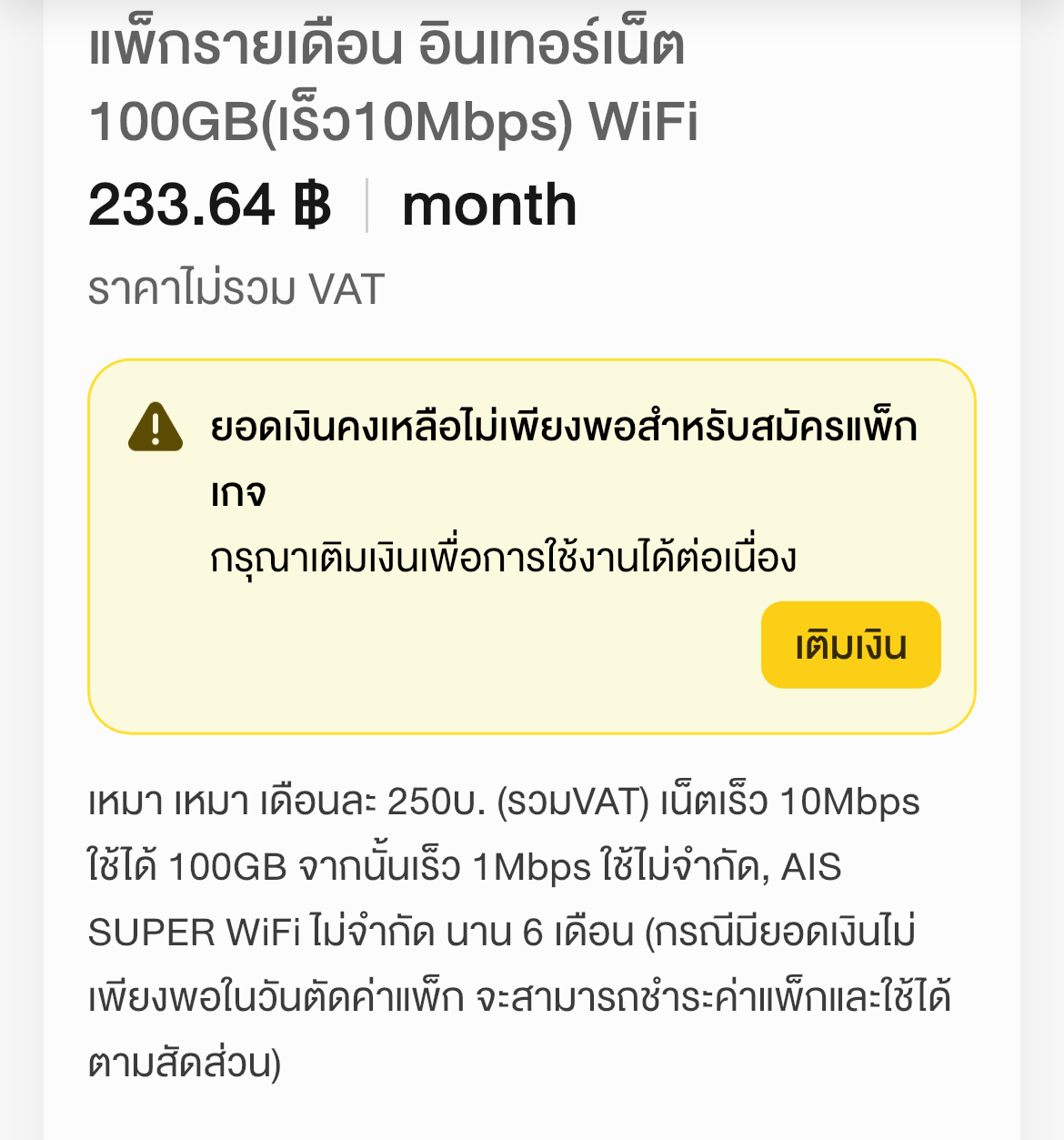The width and height of the screenshot is (1064, 1140).
Task: Tap the ราคาไม่รวม VAT note
Action: tap(236, 289)
